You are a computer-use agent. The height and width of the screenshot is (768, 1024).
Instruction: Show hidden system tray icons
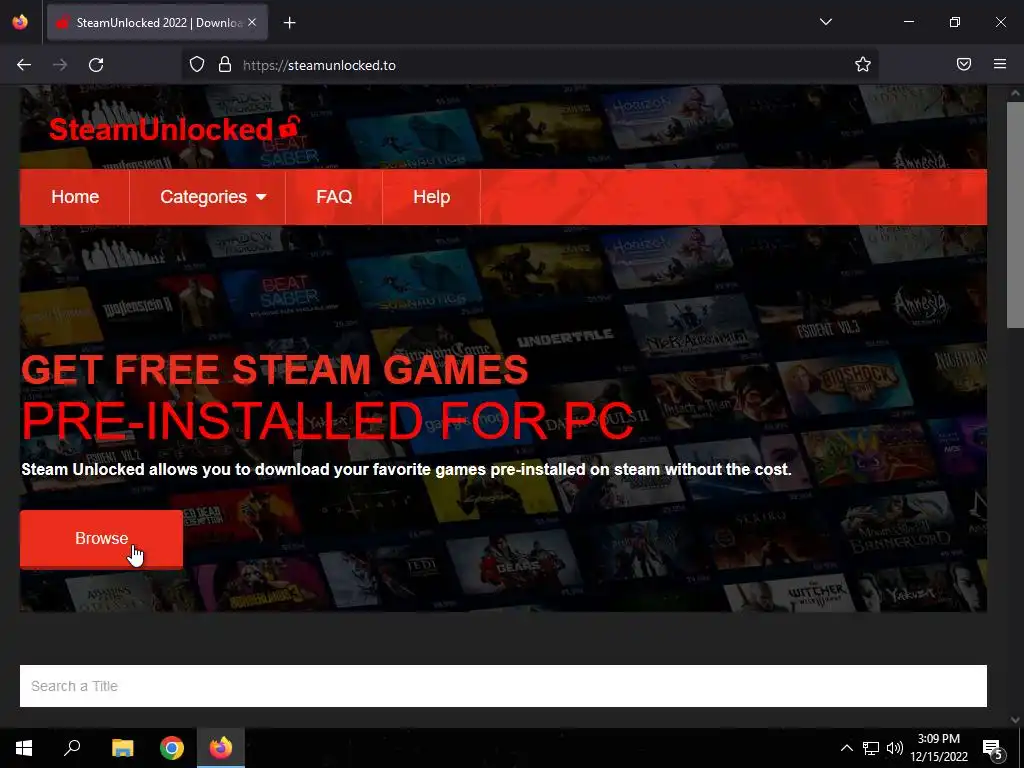point(846,748)
